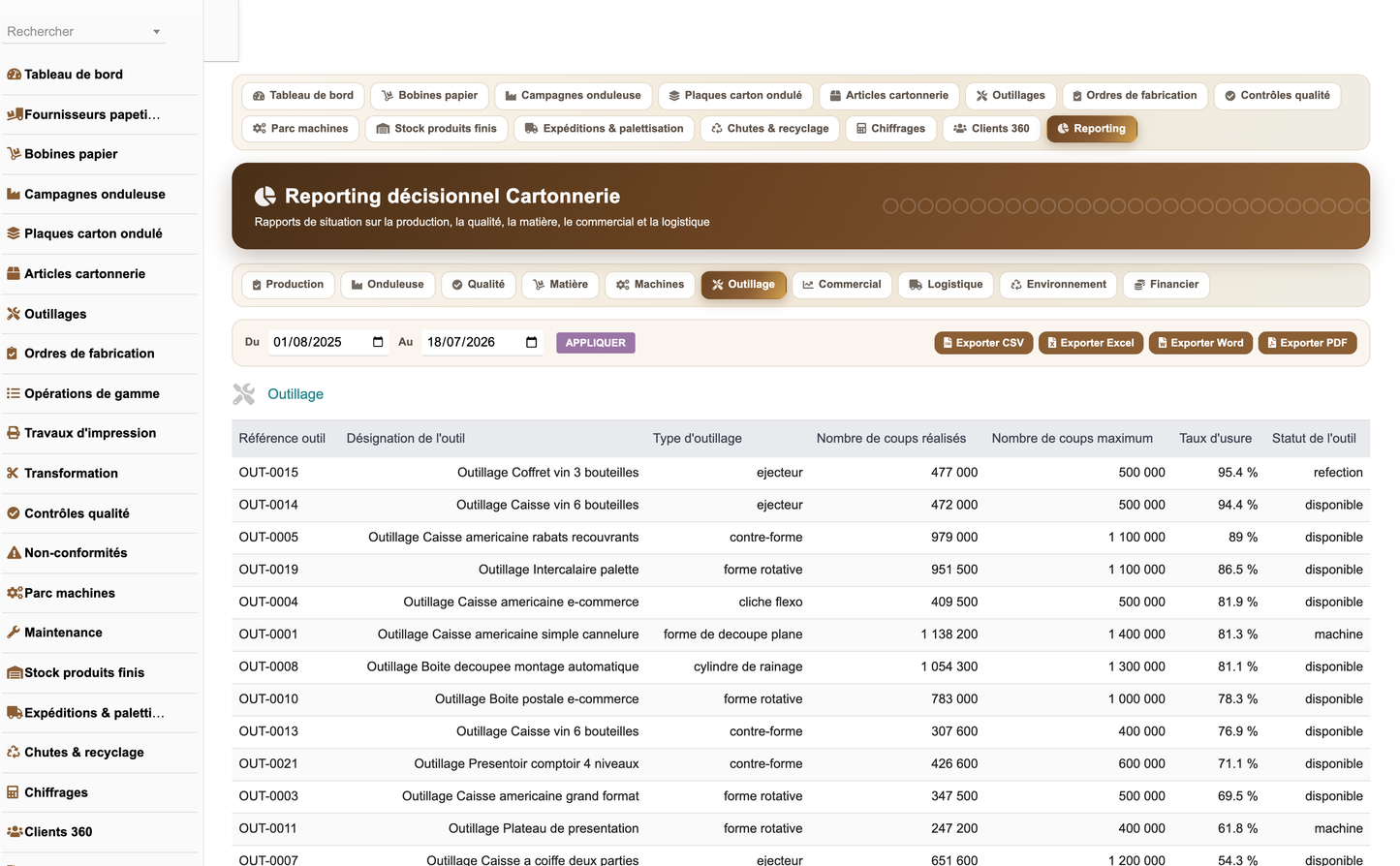This screenshot has width=1400, height=866.
Task: Click the Opérations de gamme list icon
Action: tap(14, 393)
